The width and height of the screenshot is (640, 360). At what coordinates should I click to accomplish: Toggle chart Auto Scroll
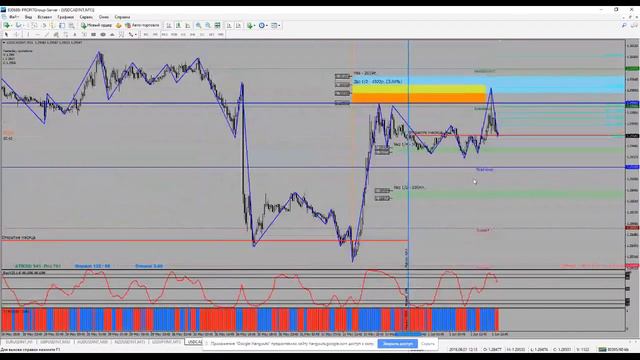click(229, 25)
